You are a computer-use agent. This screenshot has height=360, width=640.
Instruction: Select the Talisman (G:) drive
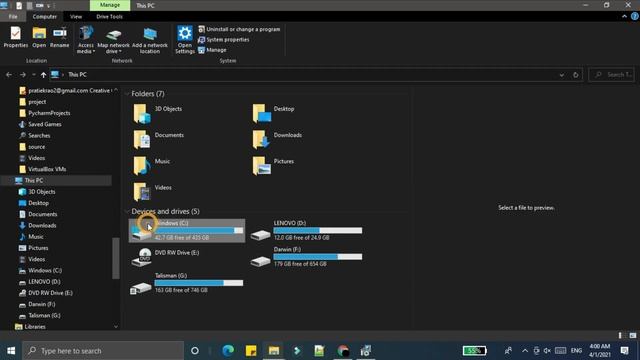coord(187,283)
